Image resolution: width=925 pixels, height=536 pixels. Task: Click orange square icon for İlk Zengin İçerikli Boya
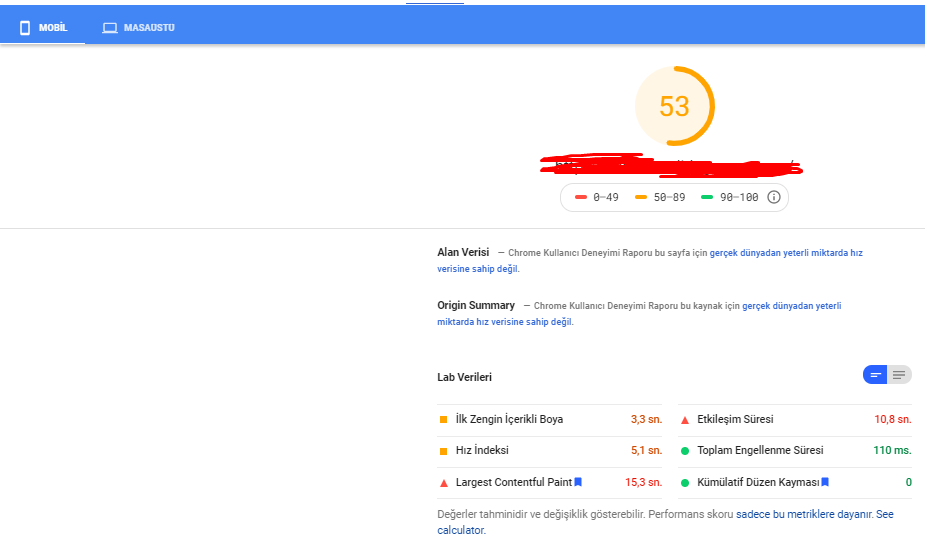coord(444,420)
